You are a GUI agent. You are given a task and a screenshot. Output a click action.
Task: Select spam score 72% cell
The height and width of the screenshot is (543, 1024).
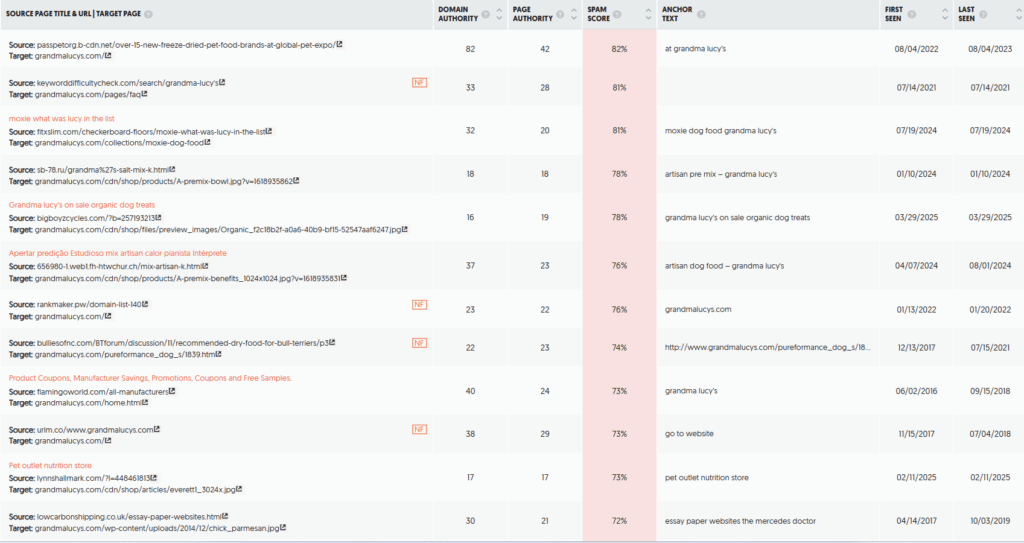coord(619,521)
